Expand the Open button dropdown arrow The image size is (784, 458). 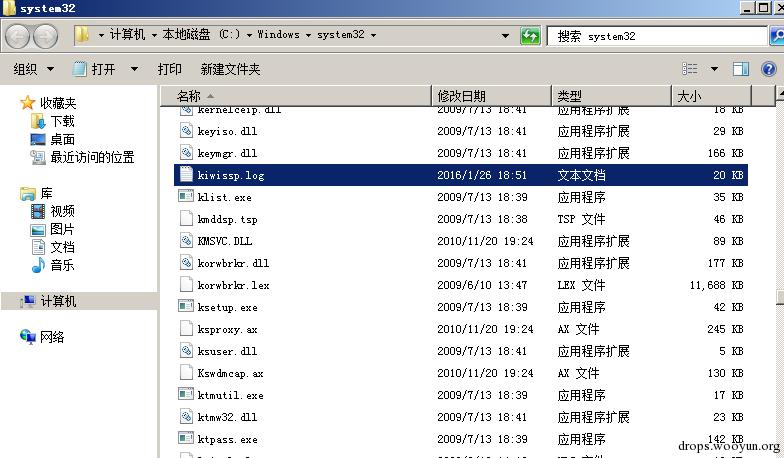tap(134, 69)
